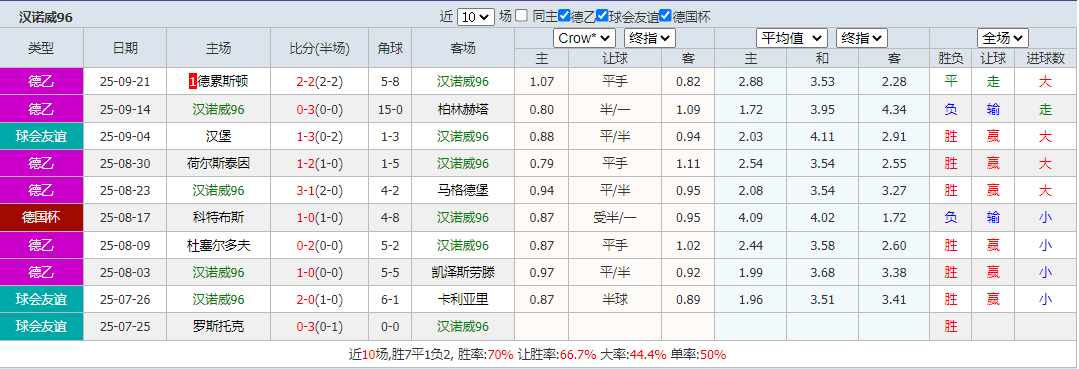Uncheck the 球会友谊 filter checkbox
Screen dimensions: 1079x369
(602, 15)
